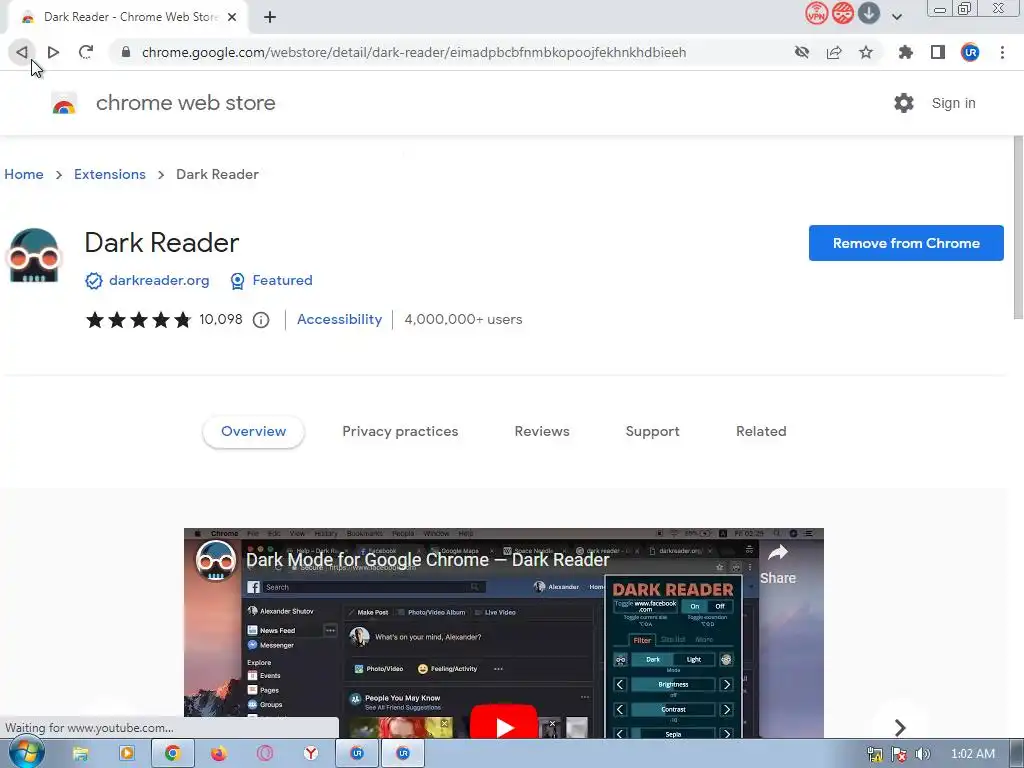
Task: Open File Explorer from the taskbar
Action: click(x=80, y=754)
